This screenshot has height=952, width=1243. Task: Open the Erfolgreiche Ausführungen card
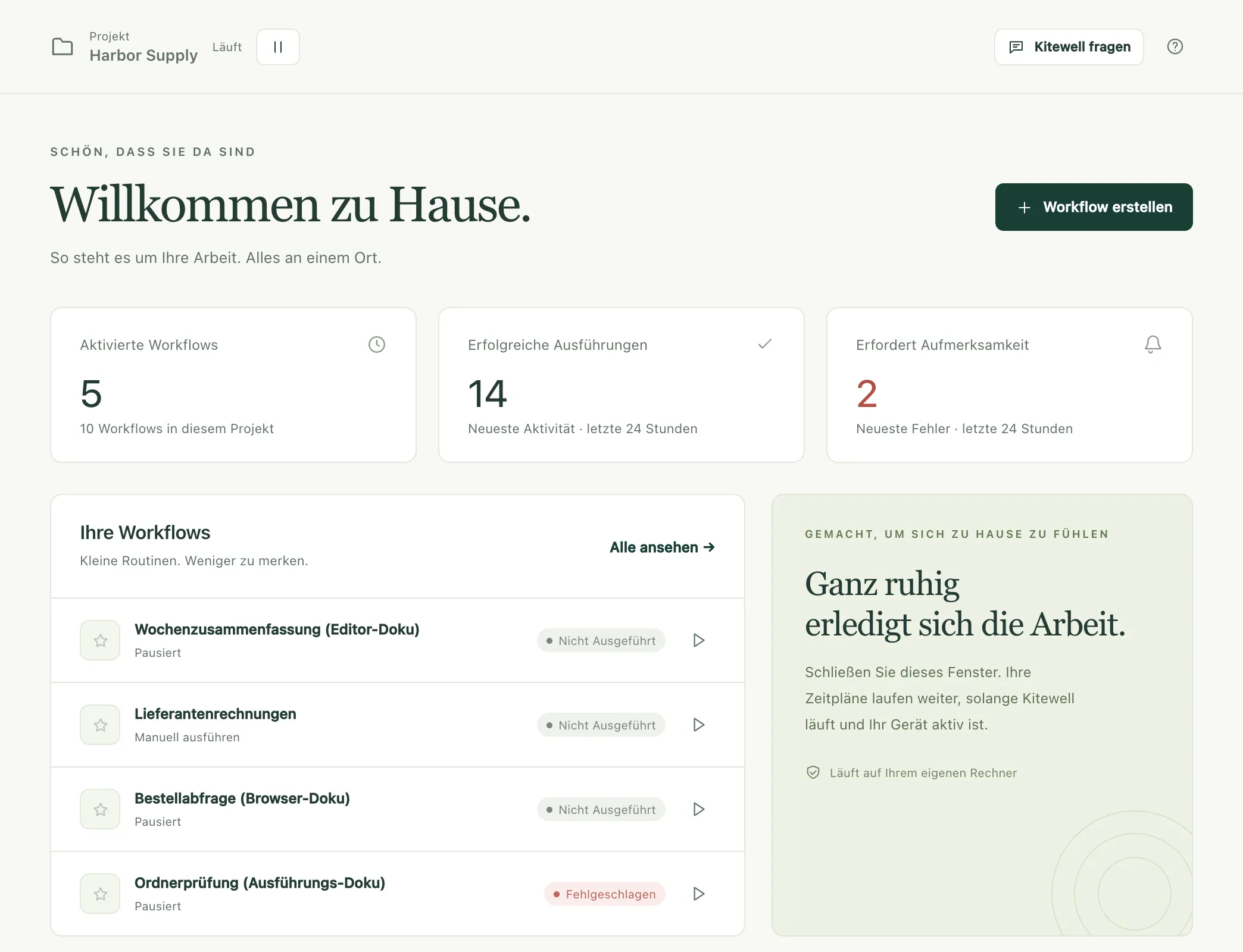621,385
